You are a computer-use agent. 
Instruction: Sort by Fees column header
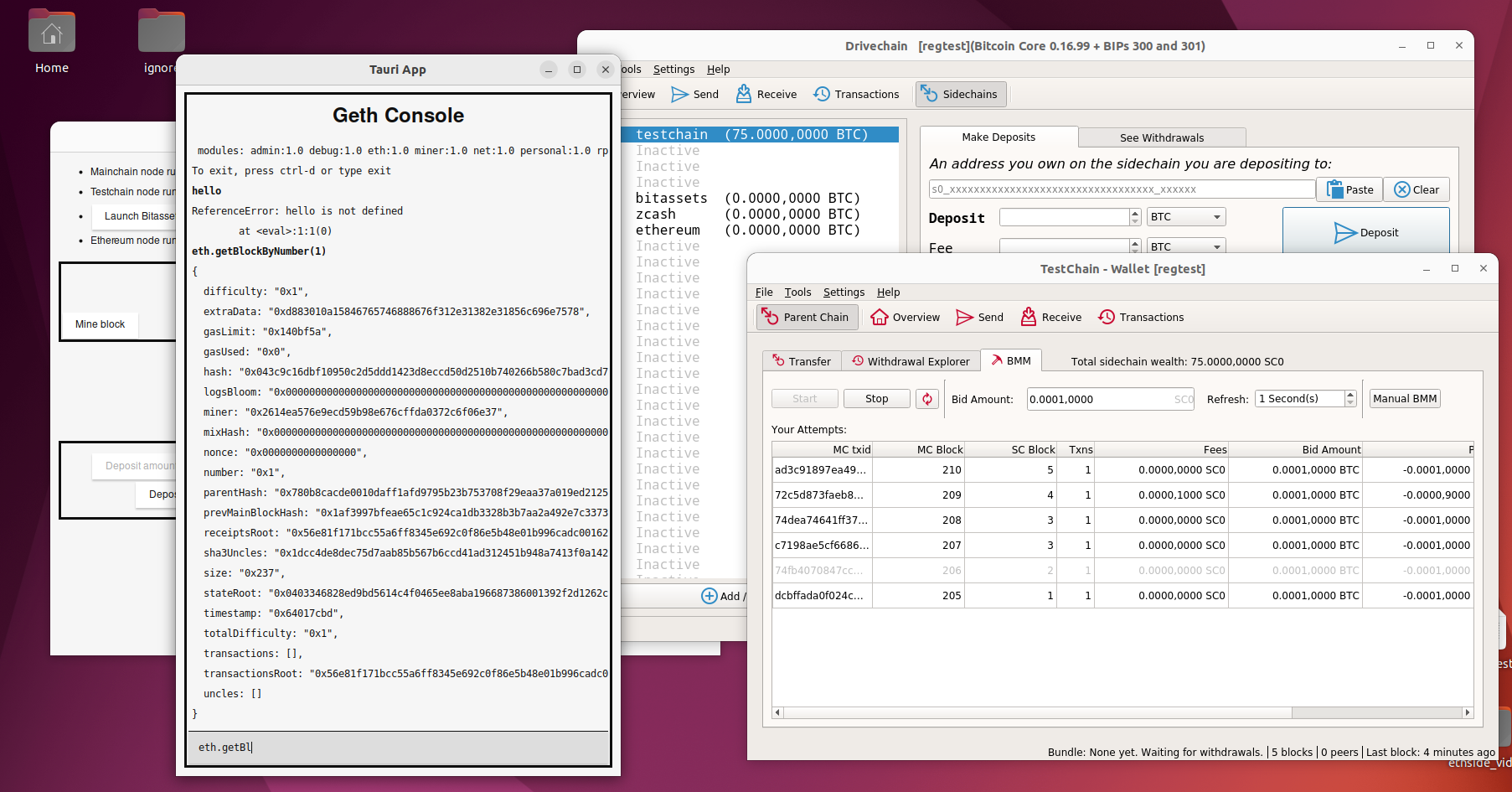point(1162,449)
